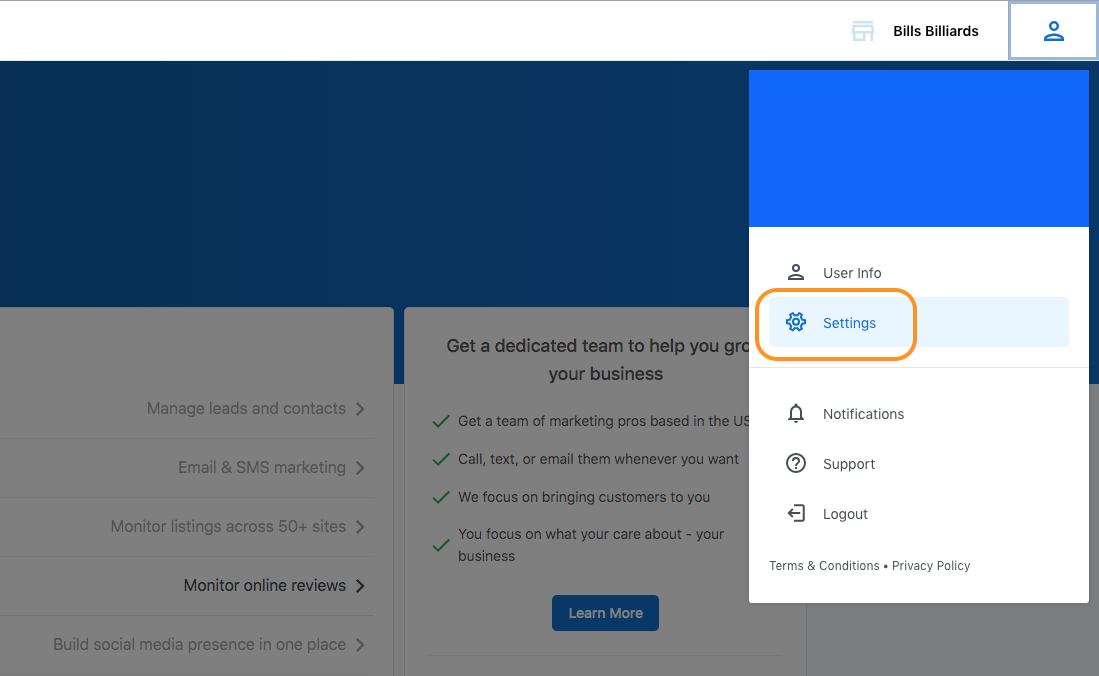Click the Bills Billiards business name

(936, 31)
